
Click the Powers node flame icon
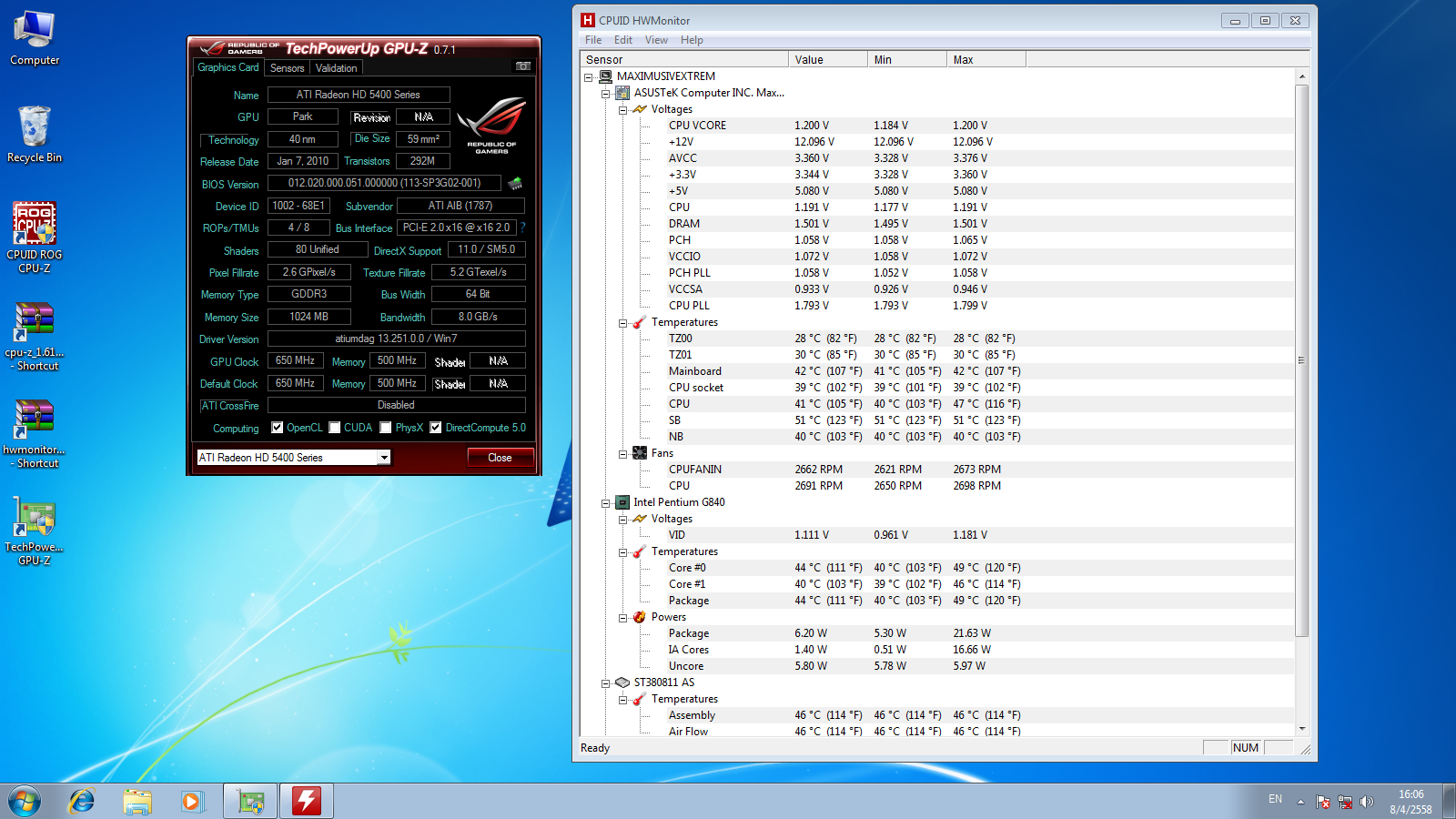640,617
